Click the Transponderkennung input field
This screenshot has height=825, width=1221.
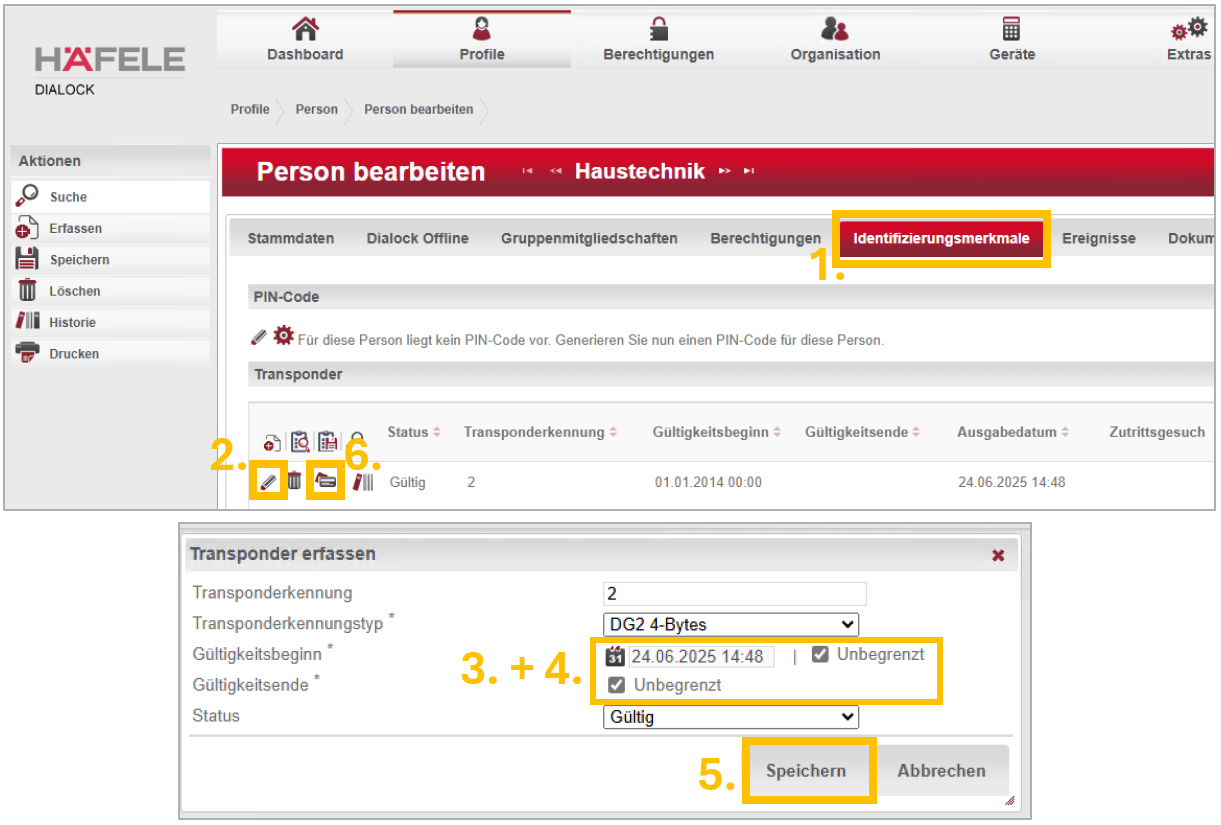[x=734, y=593]
